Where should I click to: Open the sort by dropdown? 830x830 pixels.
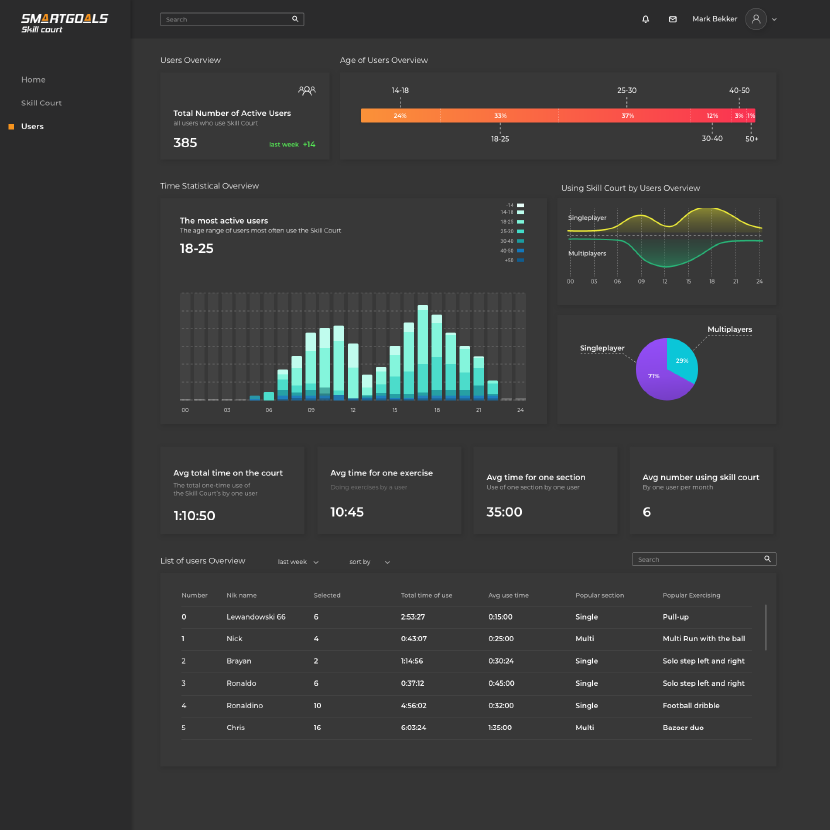(x=369, y=562)
